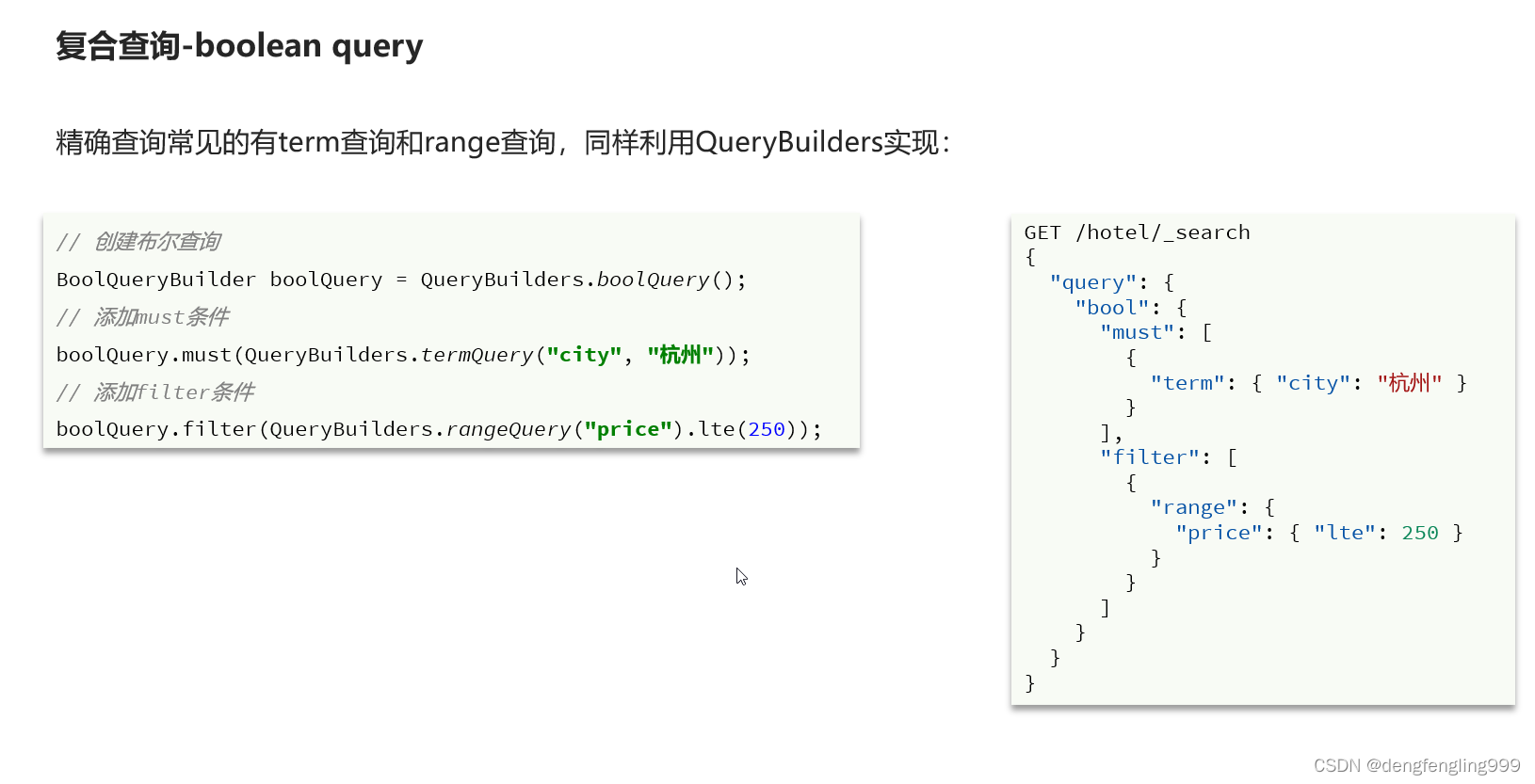Click the slide title "复合查询-boolean query"
This screenshot has width=1535, height=784.
(x=239, y=45)
